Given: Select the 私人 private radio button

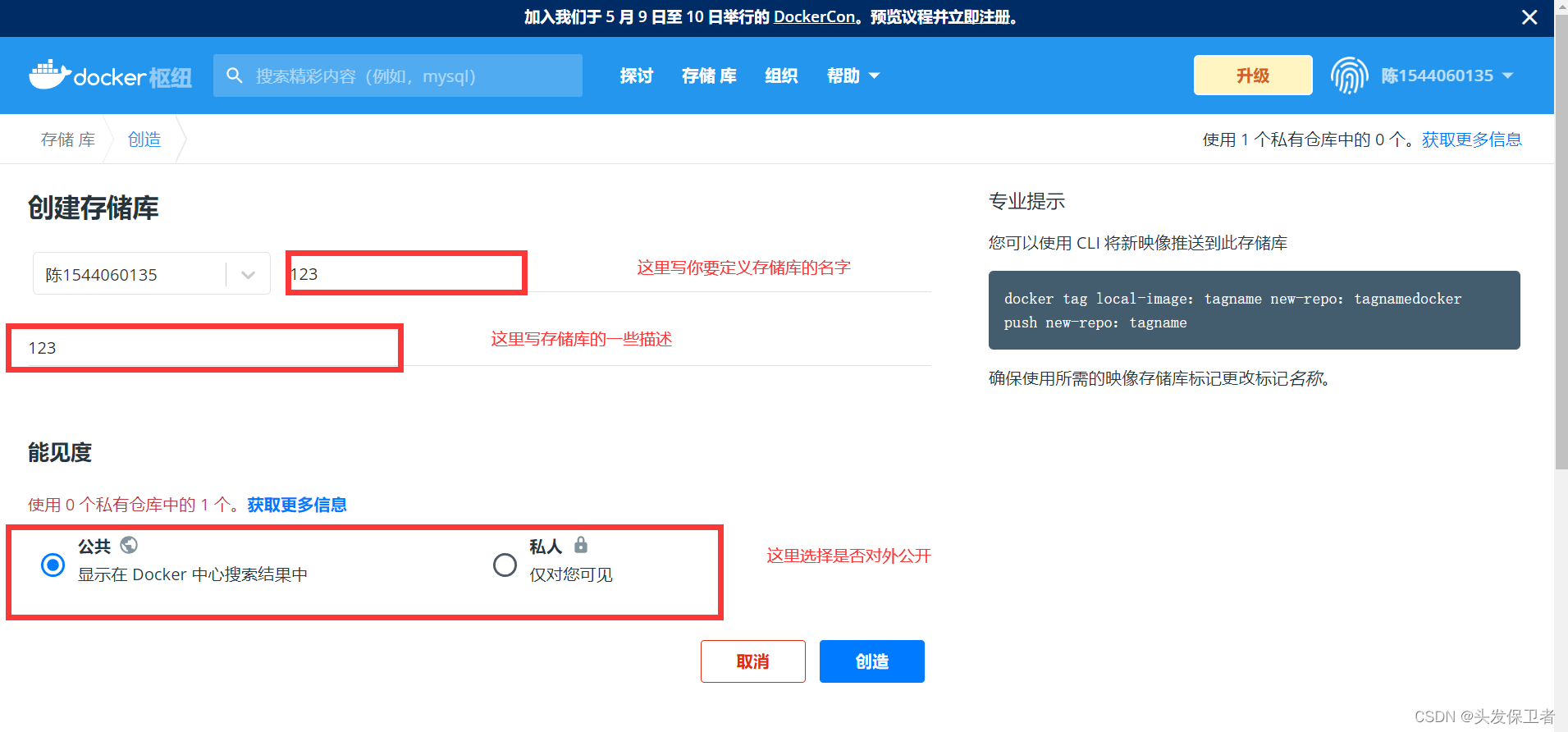Looking at the screenshot, I should [505, 565].
